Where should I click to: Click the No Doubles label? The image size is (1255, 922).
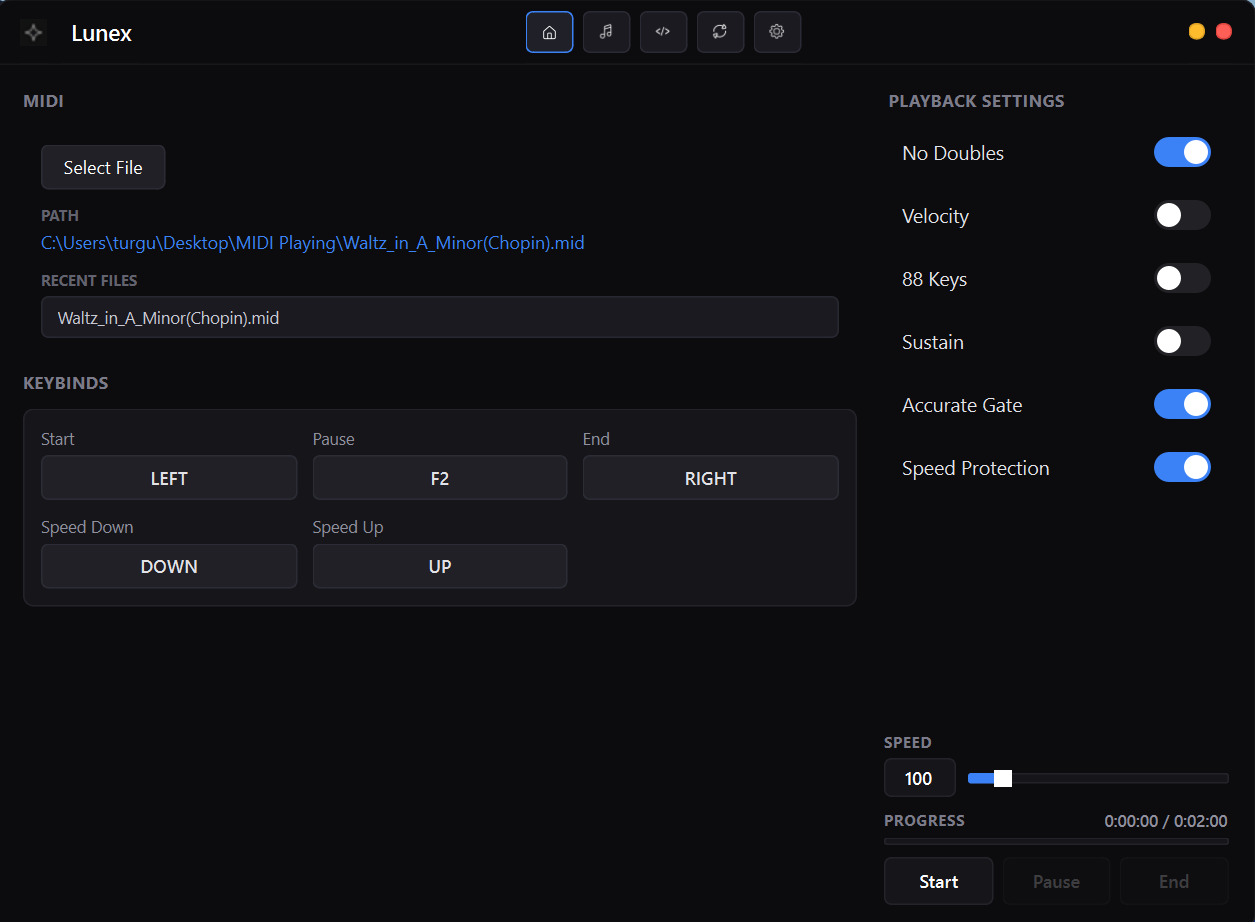(x=953, y=153)
